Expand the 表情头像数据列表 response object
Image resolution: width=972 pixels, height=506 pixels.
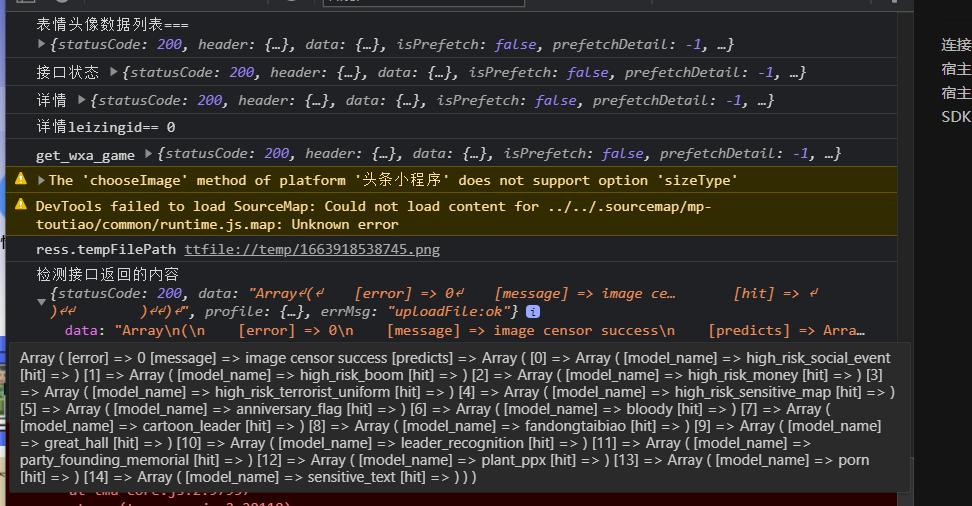pos(41,45)
